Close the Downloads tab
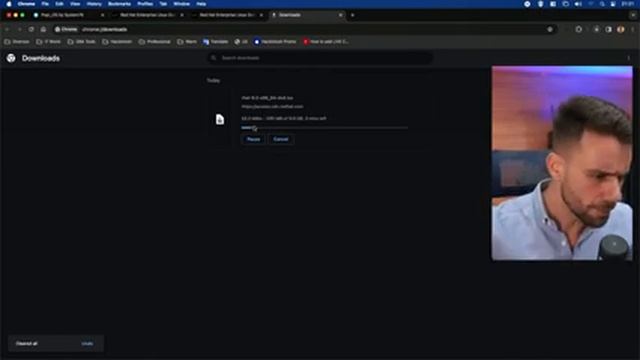 click(x=340, y=15)
